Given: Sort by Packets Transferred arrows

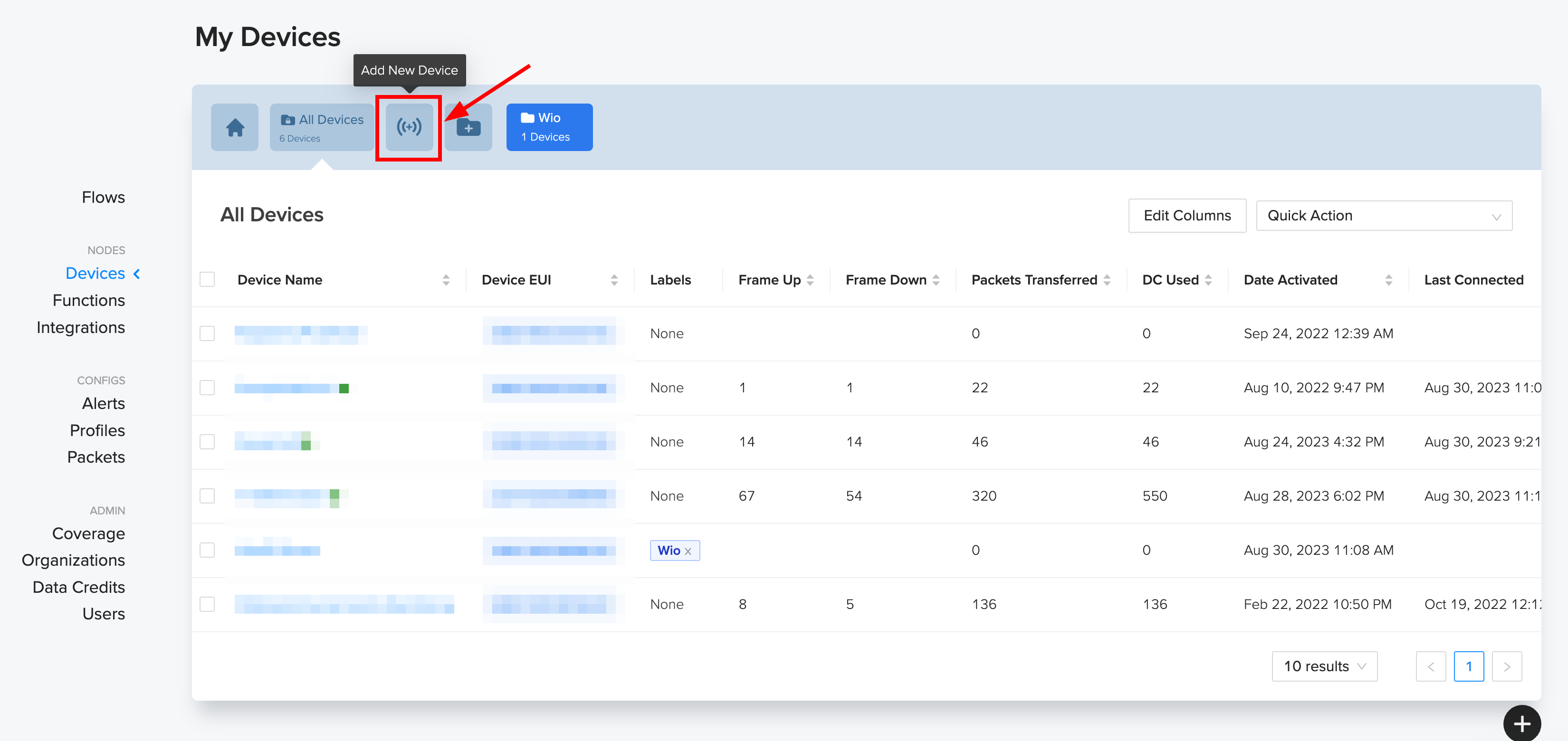Looking at the screenshot, I should click(1107, 280).
